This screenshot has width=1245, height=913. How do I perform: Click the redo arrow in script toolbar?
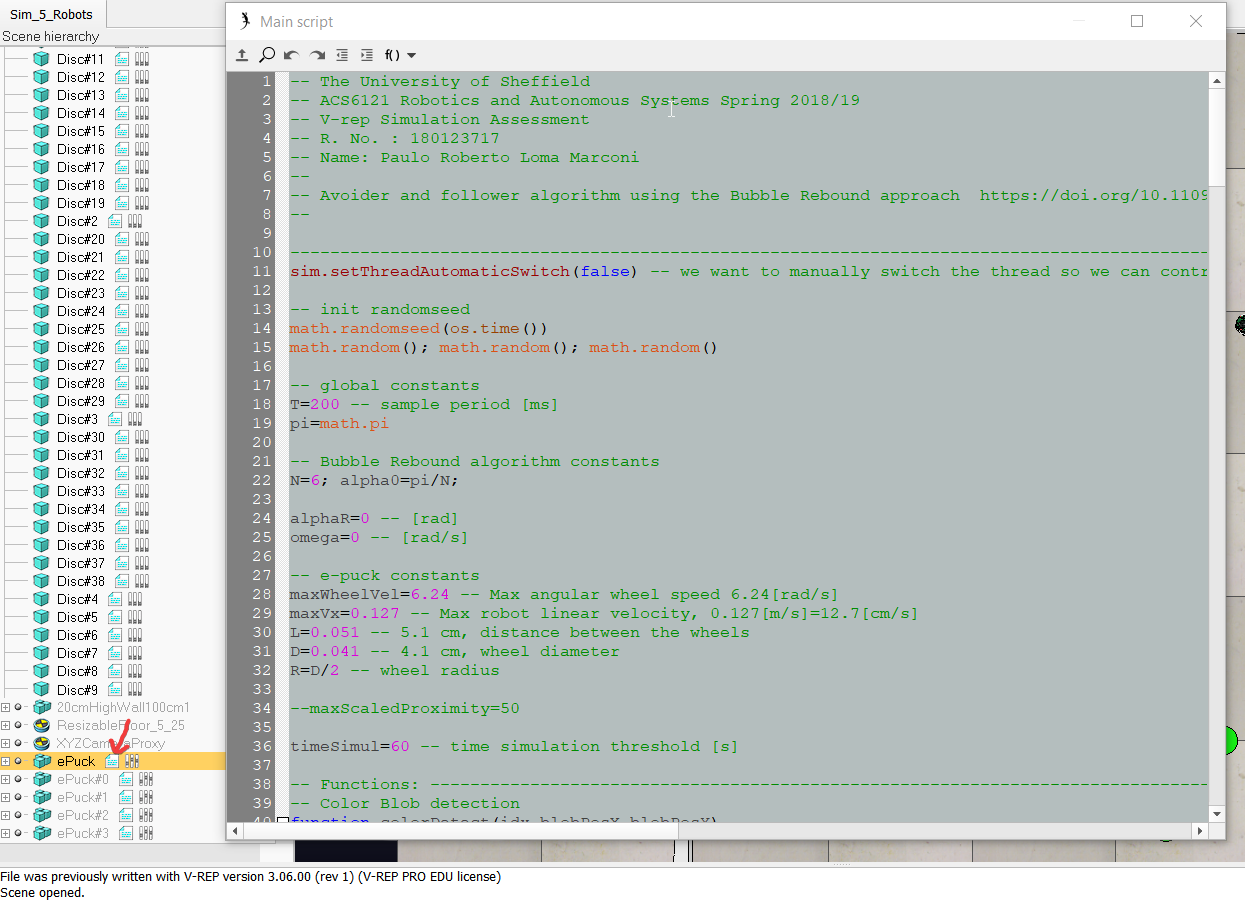click(x=317, y=55)
